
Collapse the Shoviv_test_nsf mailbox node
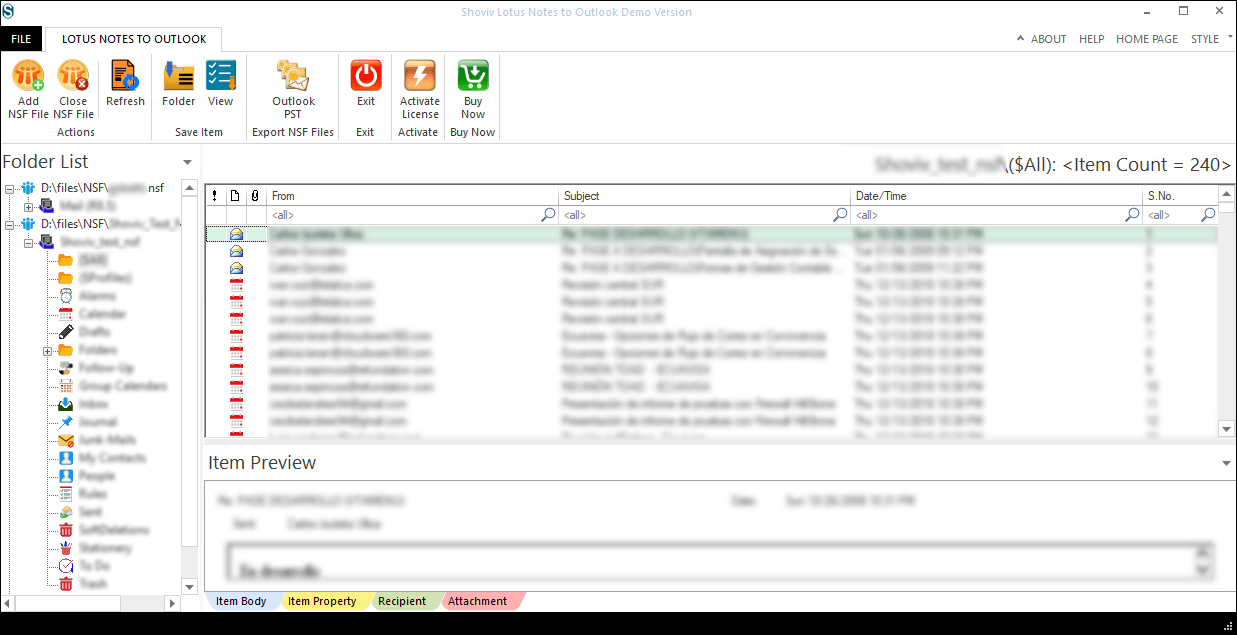[28, 242]
